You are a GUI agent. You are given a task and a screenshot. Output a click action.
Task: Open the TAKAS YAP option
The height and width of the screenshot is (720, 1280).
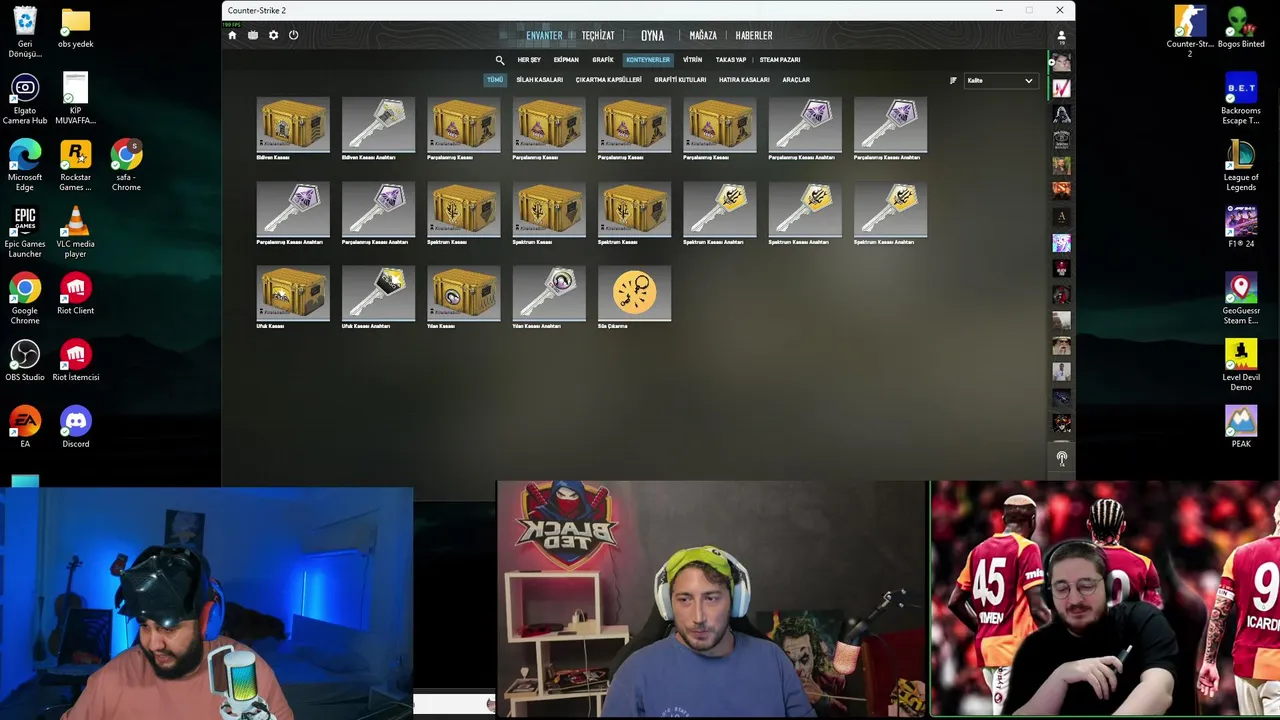coord(731,60)
